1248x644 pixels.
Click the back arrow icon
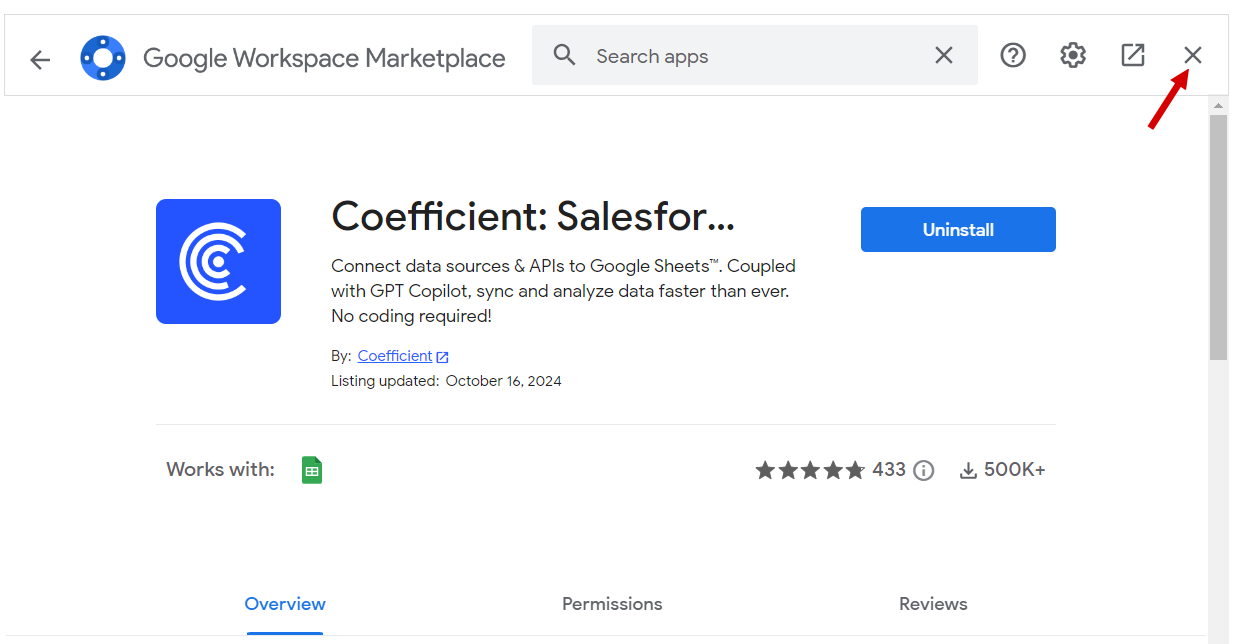pos(40,60)
